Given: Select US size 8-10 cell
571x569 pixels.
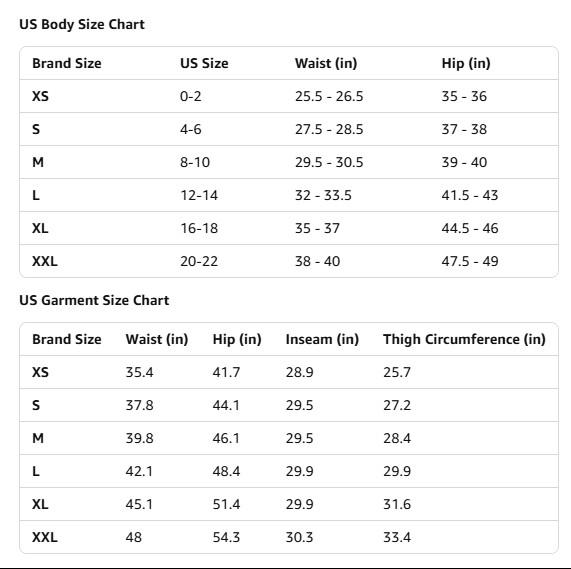Looking at the screenshot, I should click(x=195, y=162).
